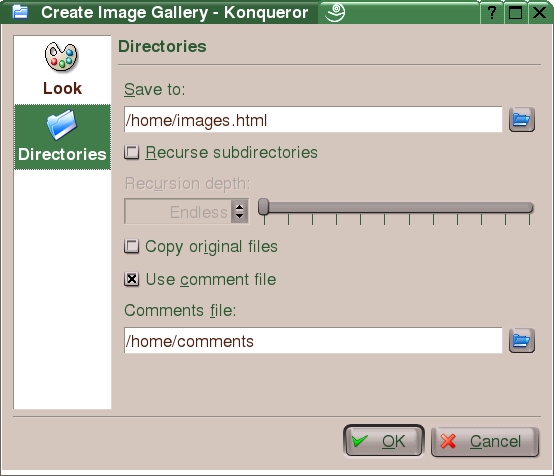Browse for Save to location folder button

(521, 120)
